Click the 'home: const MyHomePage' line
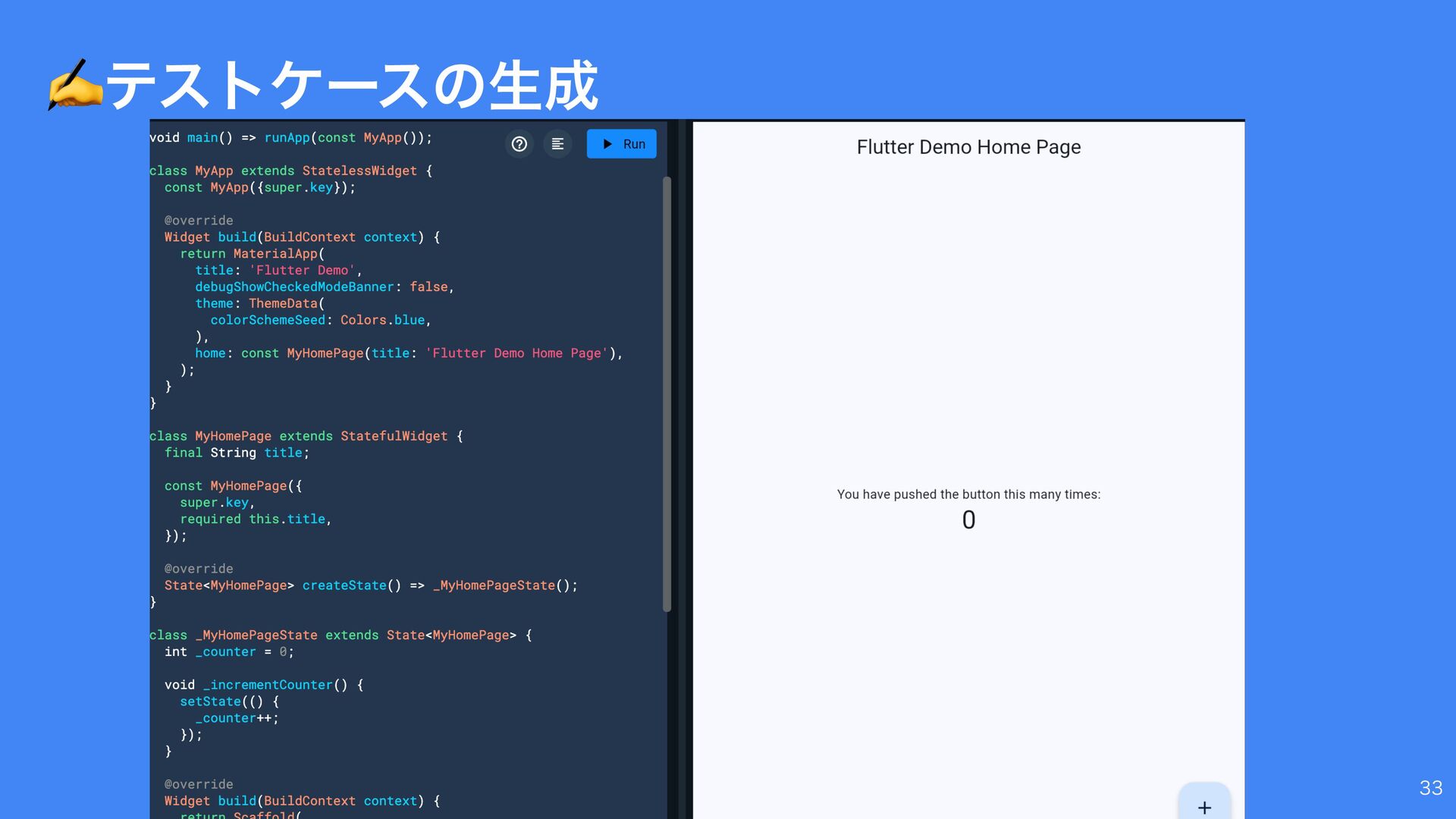 tap(409, 353)
